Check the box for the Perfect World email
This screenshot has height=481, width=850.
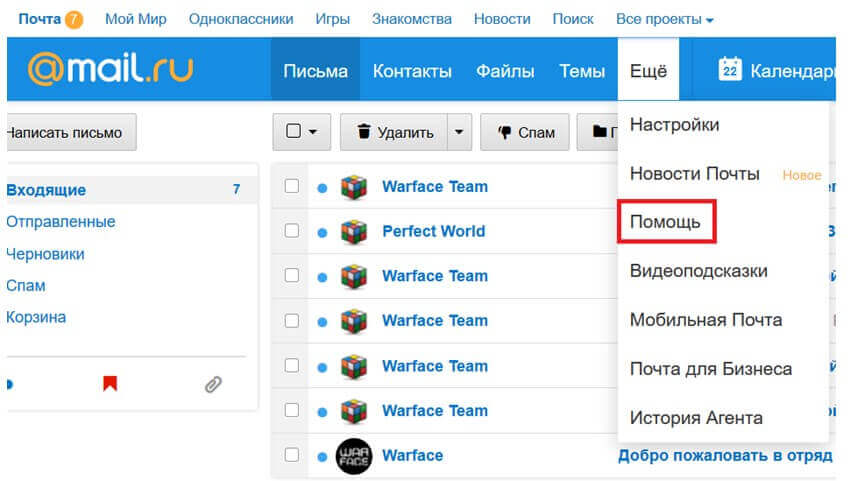coord(292,231)
